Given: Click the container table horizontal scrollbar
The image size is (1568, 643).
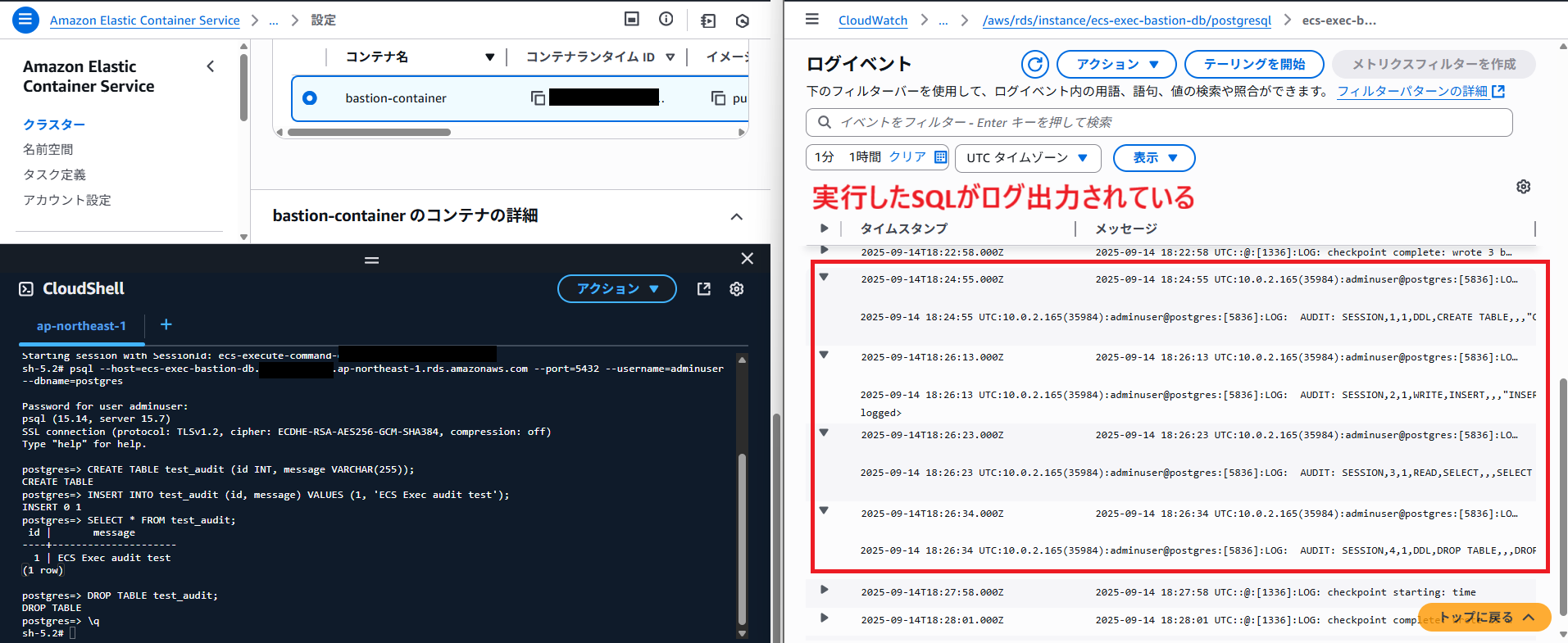Looking at the screenshot, I should [x=369, y=132].
